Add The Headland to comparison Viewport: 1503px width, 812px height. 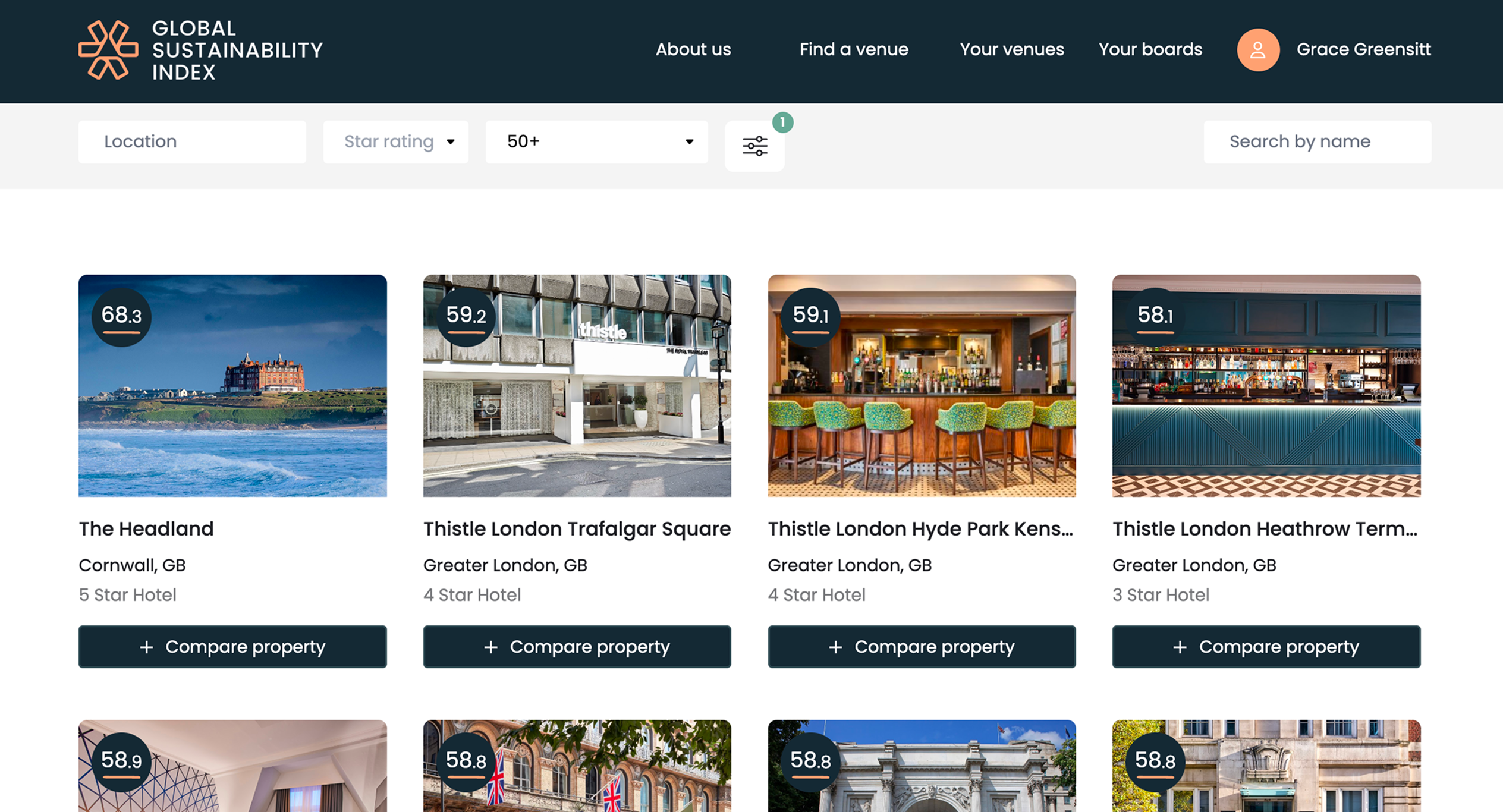point(233,647)
